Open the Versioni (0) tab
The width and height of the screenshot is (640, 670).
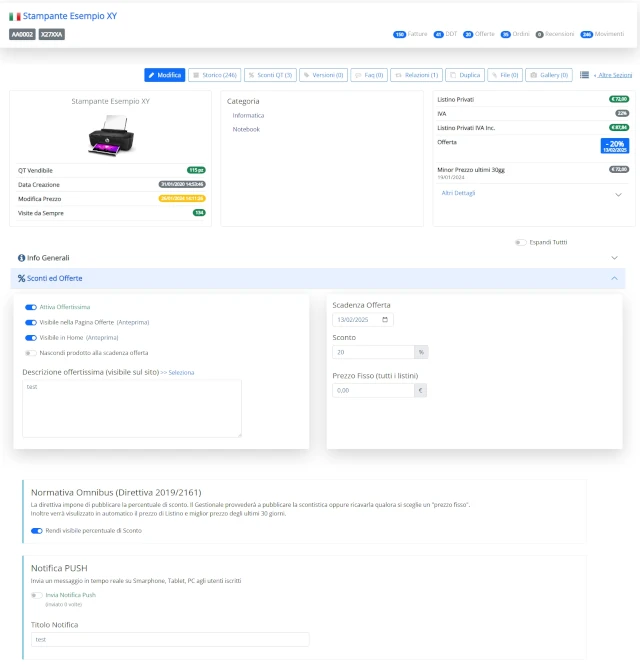click(323, 75)
